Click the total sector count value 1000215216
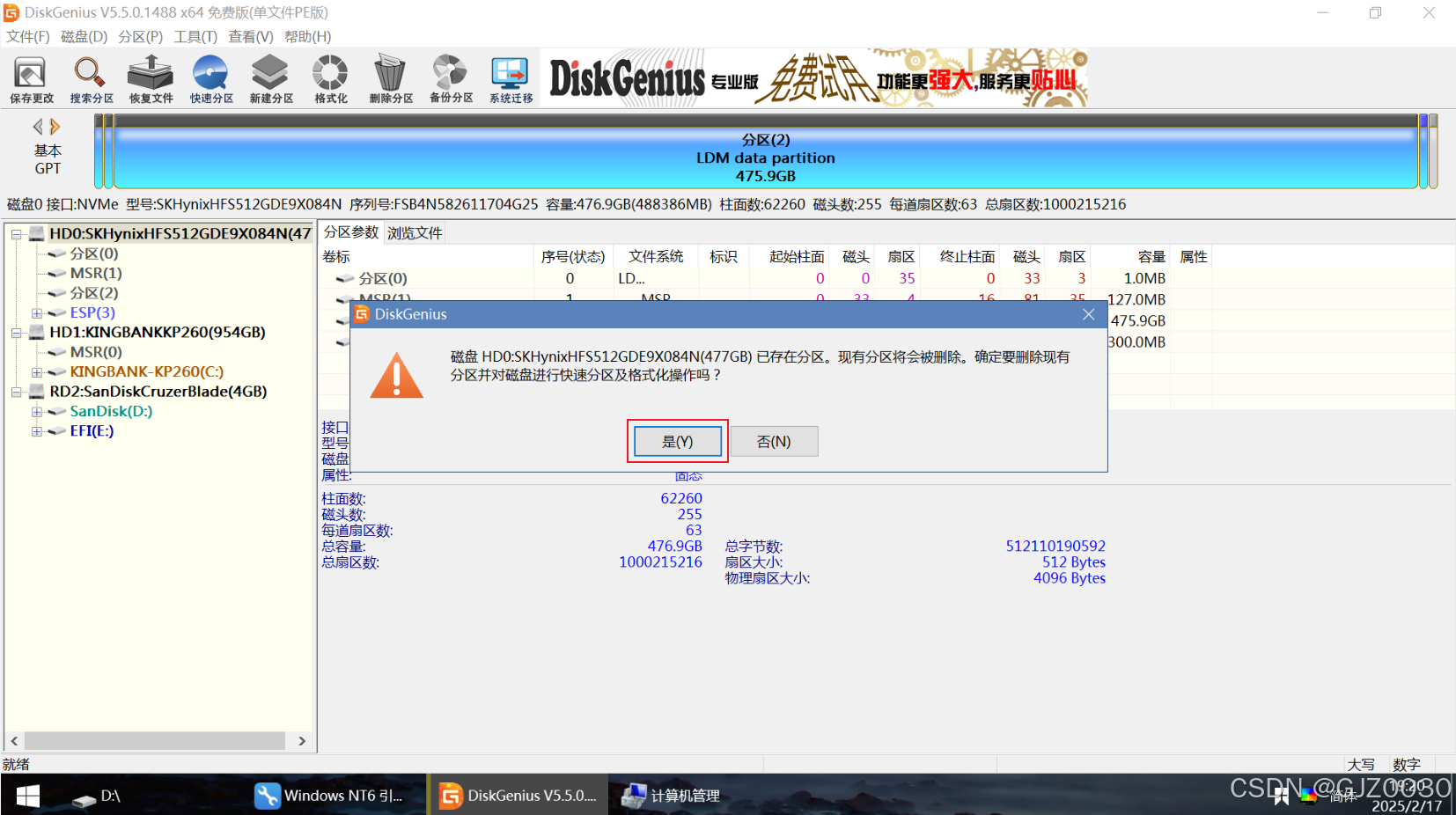This screenshot has height=815, width=1456. (x=660, y=562)
